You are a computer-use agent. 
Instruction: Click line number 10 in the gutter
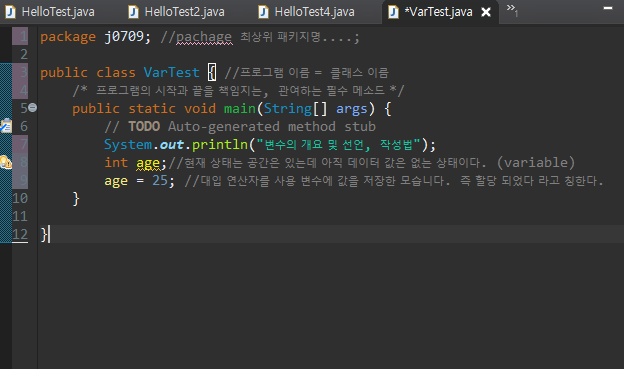(x=20, y=198)
